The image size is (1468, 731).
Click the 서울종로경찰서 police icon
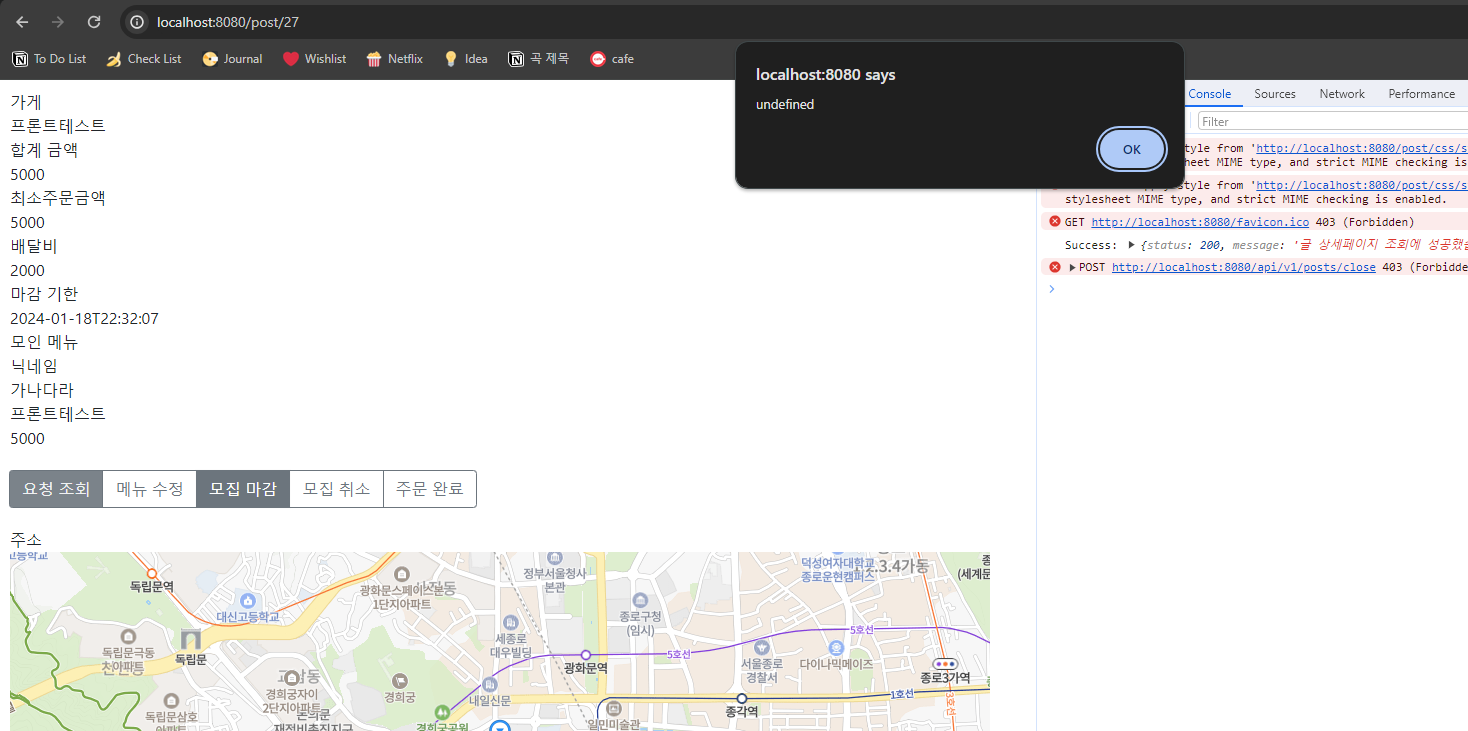click(762, 648)
